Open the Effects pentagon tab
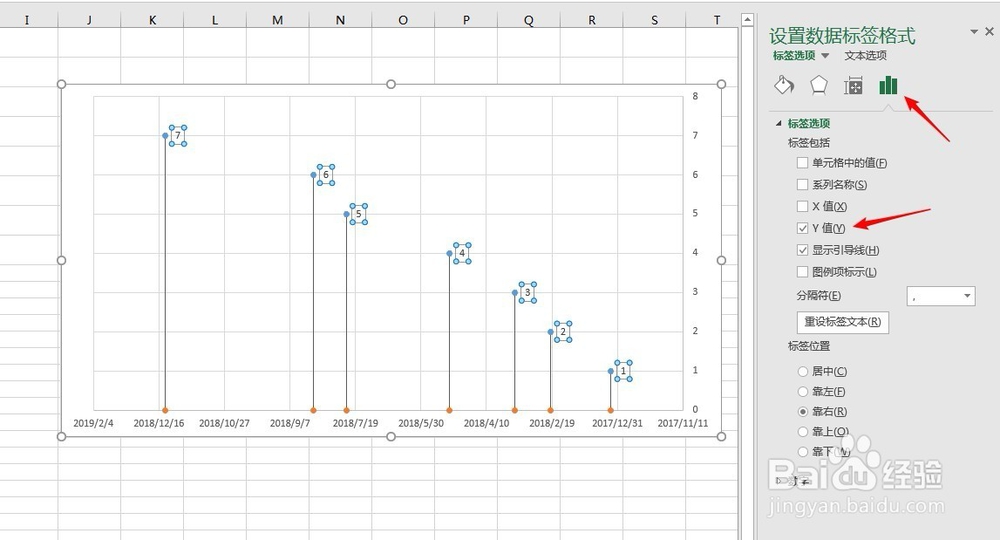This screenshot has height=540, width=1000. tap(818, 85)
